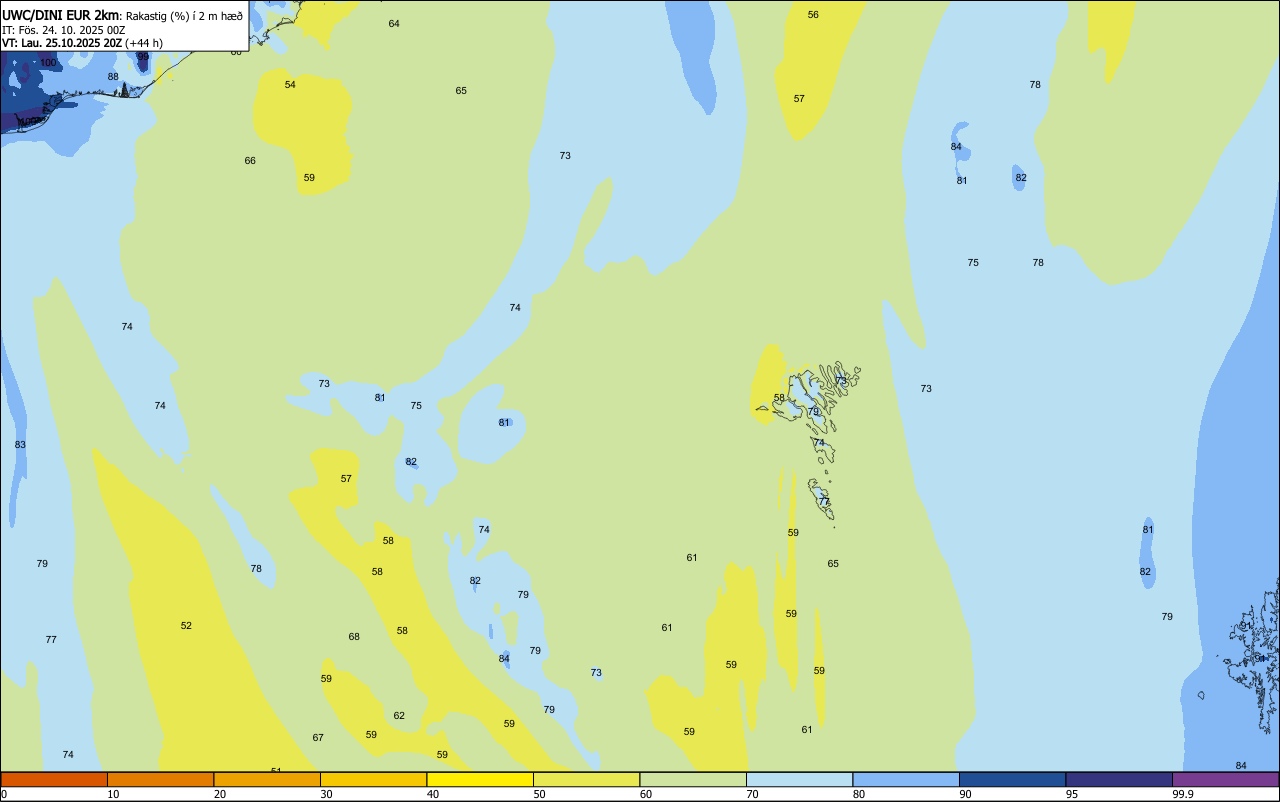Screen dimensions: 1280x802
Task: Click the map value "66"
Action: [x=250, y=160]
